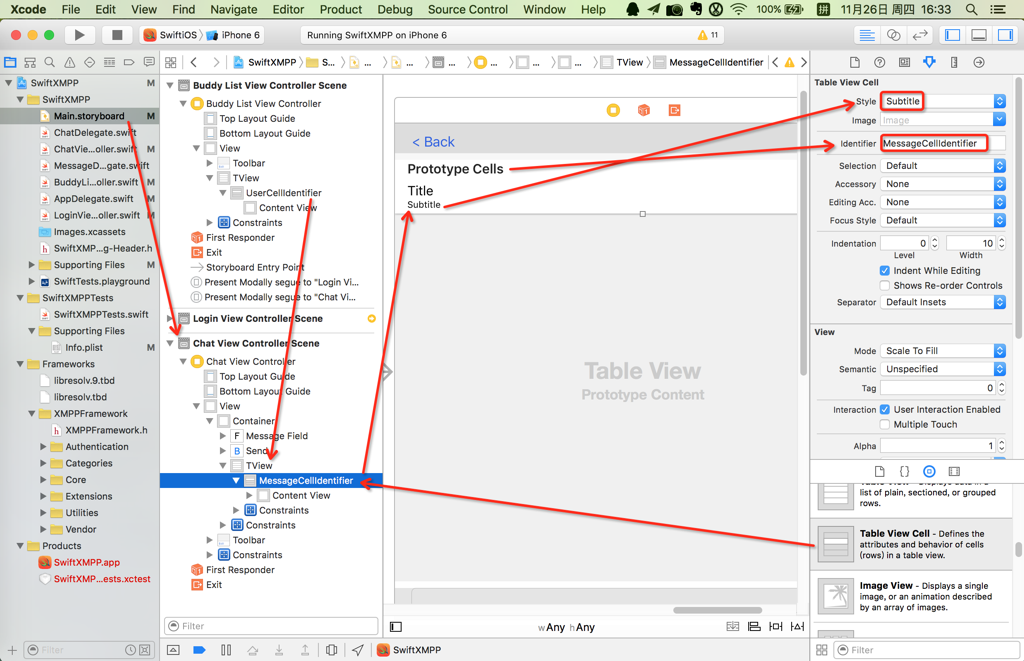
Task: Toggle the document outline panel
Action: coord(396,627)
